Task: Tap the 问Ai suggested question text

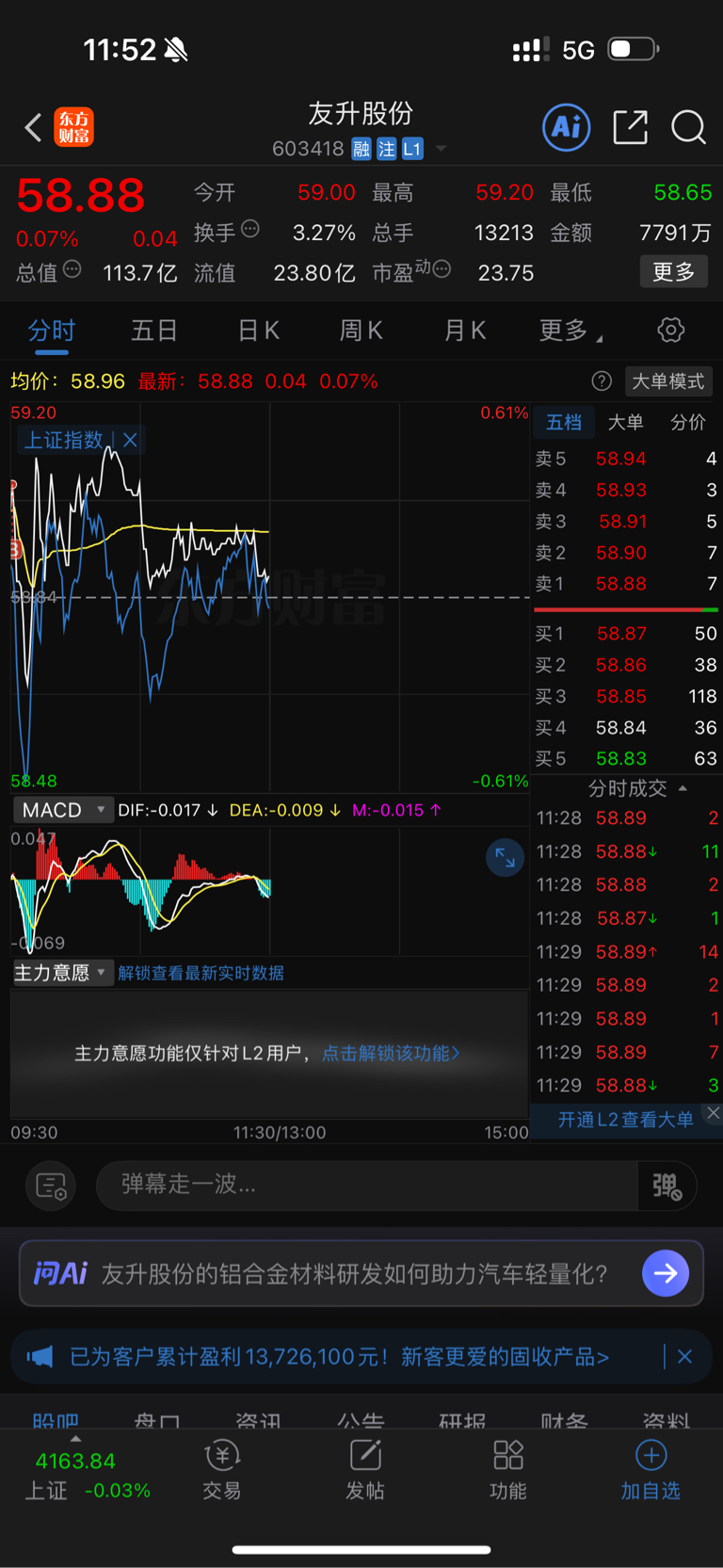Action: point(355,1273)
